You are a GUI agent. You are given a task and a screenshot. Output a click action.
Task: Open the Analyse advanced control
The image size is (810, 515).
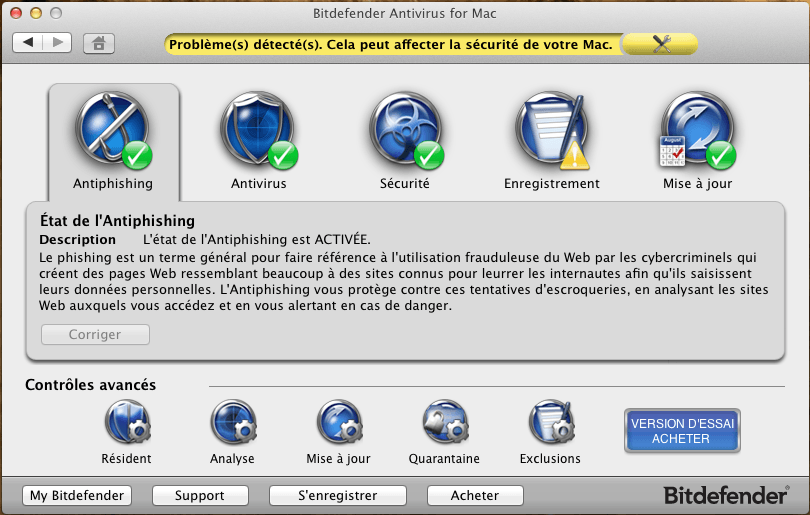point(232,424)
